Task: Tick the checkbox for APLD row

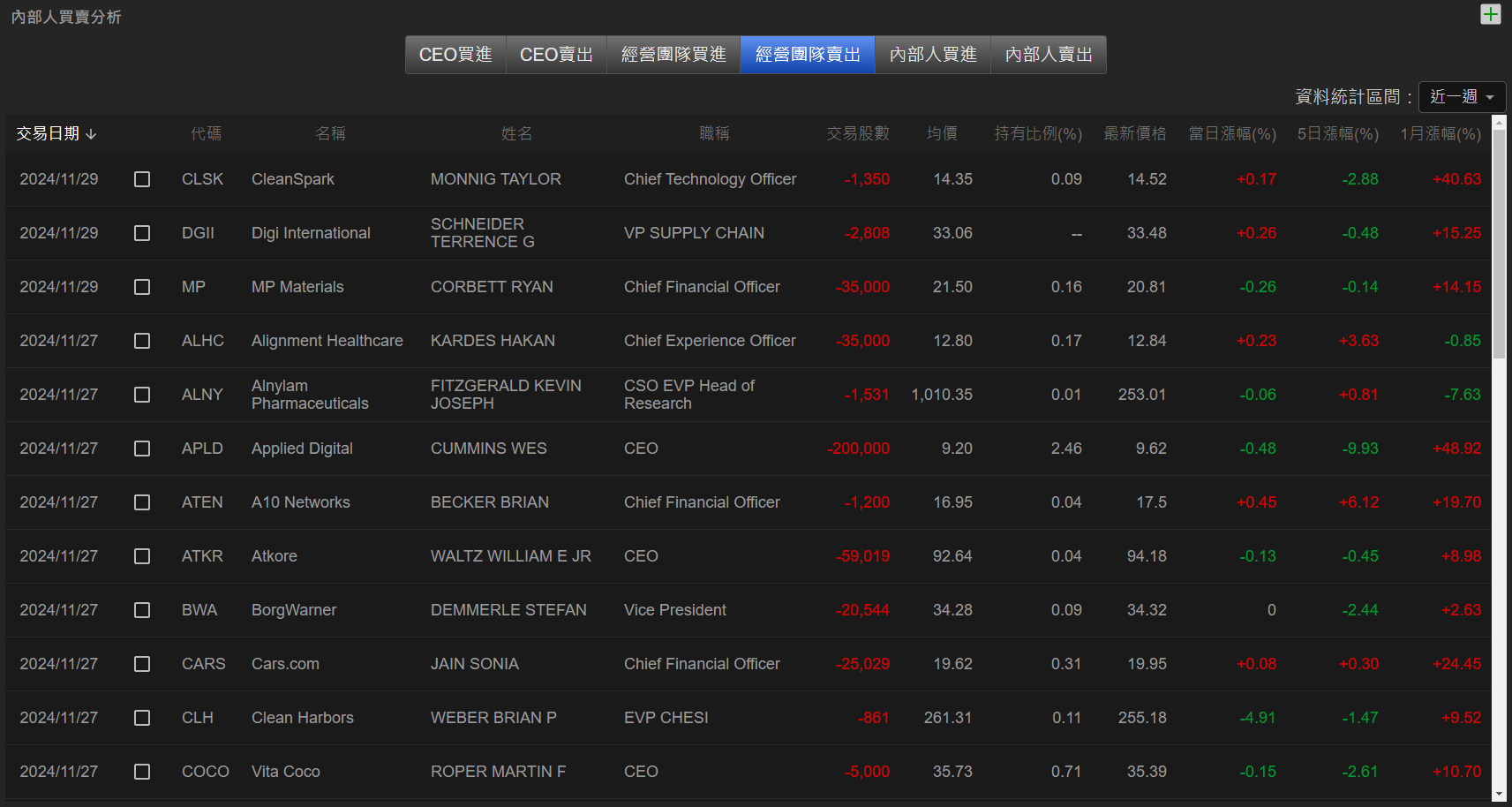Action: 142,449
